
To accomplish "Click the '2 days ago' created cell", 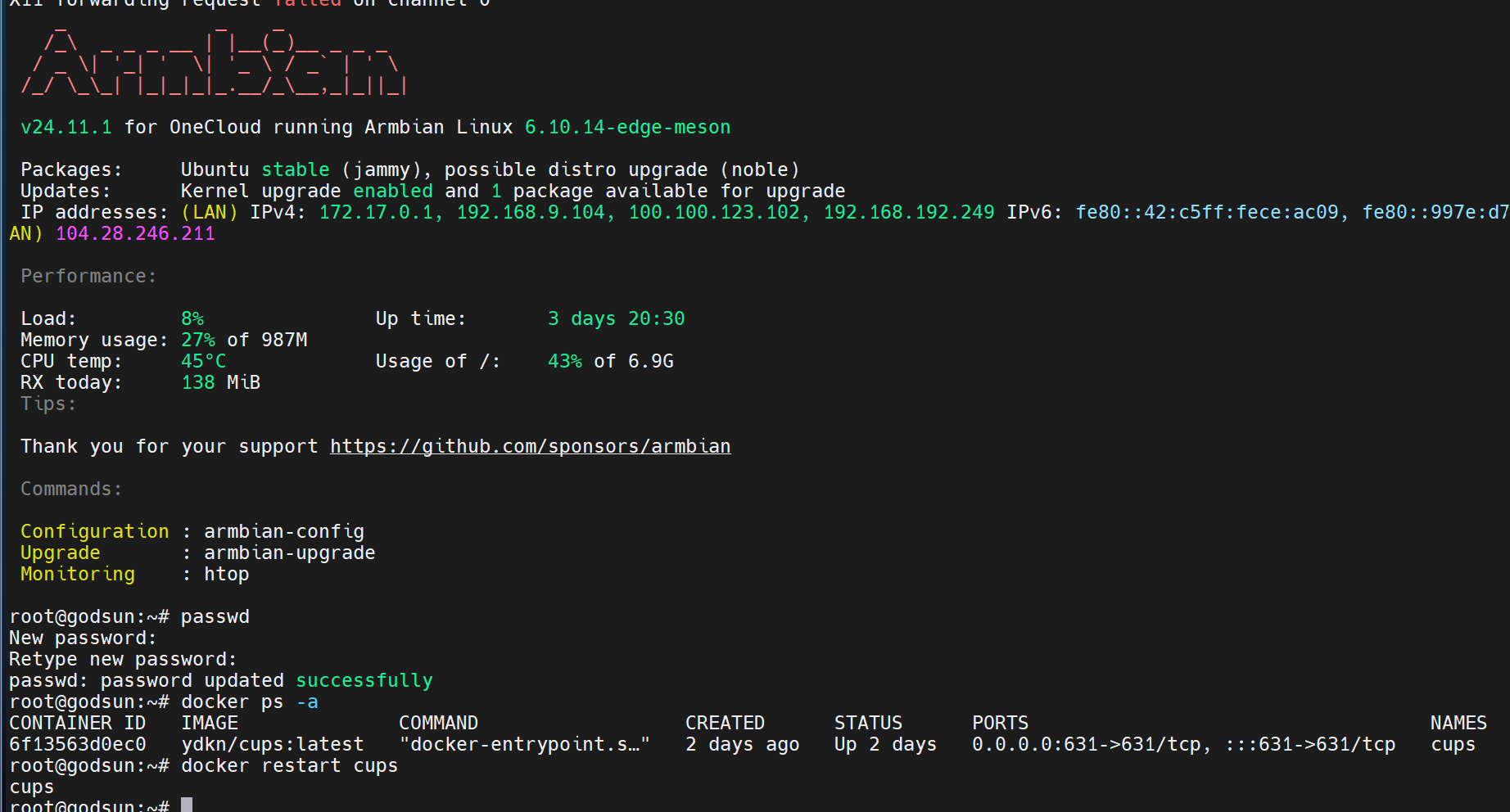I will click(743, 744).
